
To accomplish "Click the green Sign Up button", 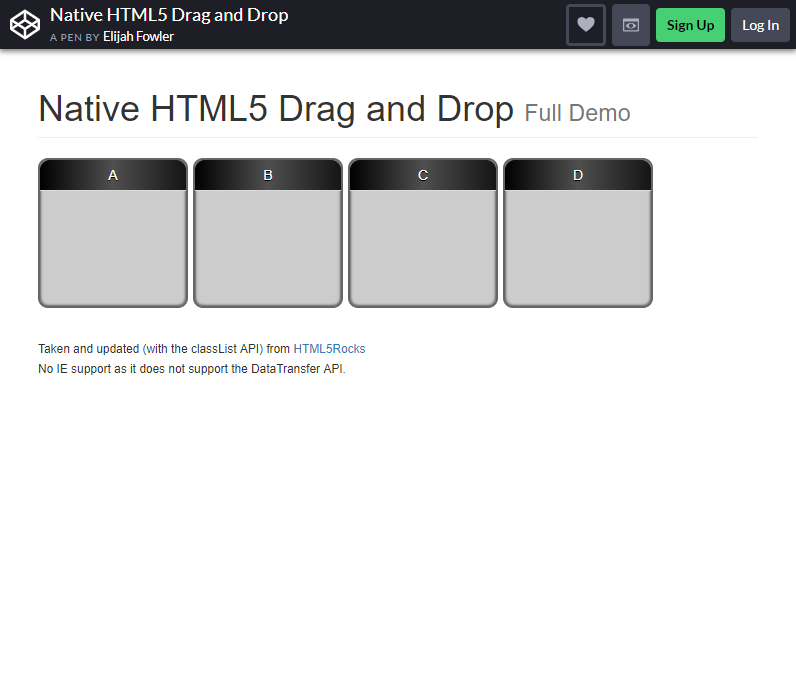I will (690, 25).
